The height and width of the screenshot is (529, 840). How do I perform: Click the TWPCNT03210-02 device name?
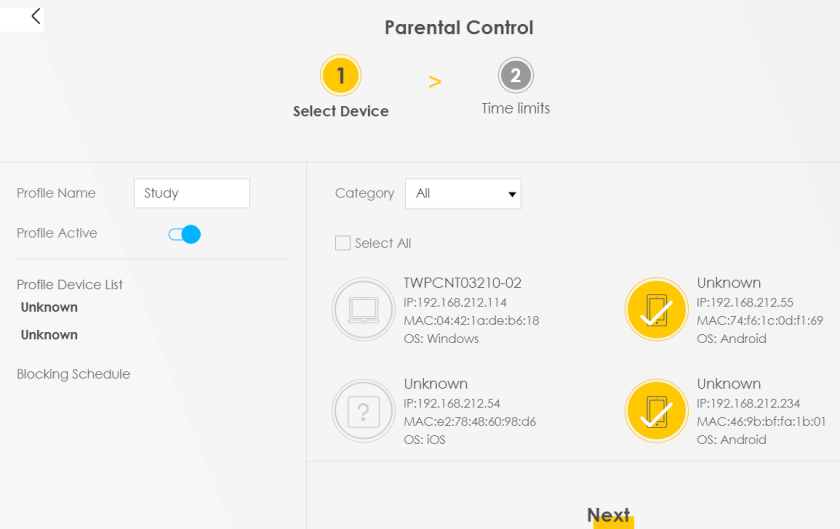[462, 282]
